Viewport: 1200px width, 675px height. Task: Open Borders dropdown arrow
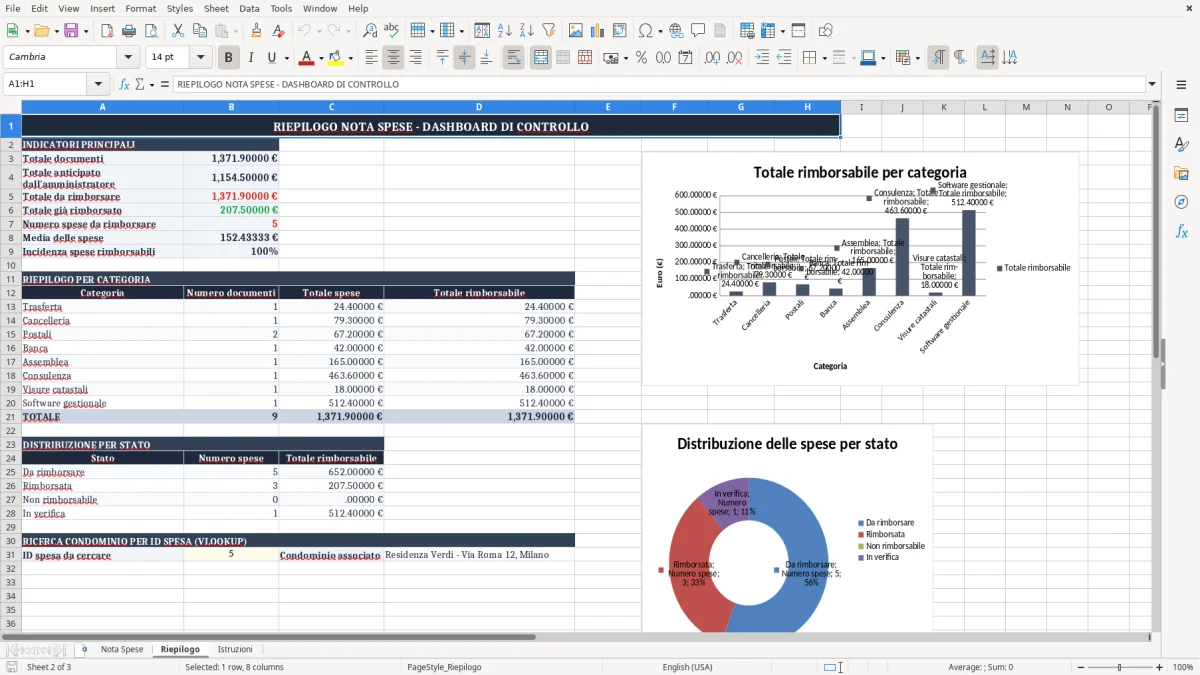coord(823,58)
